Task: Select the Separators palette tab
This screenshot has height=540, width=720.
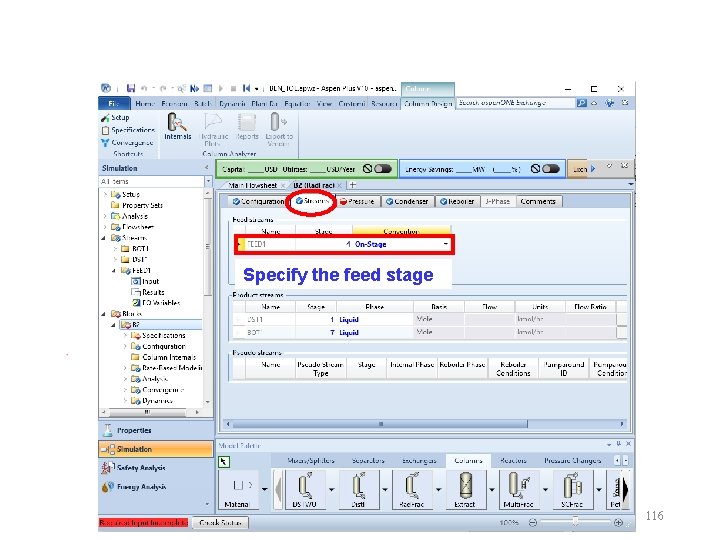Action: click(x=368, y=460)
